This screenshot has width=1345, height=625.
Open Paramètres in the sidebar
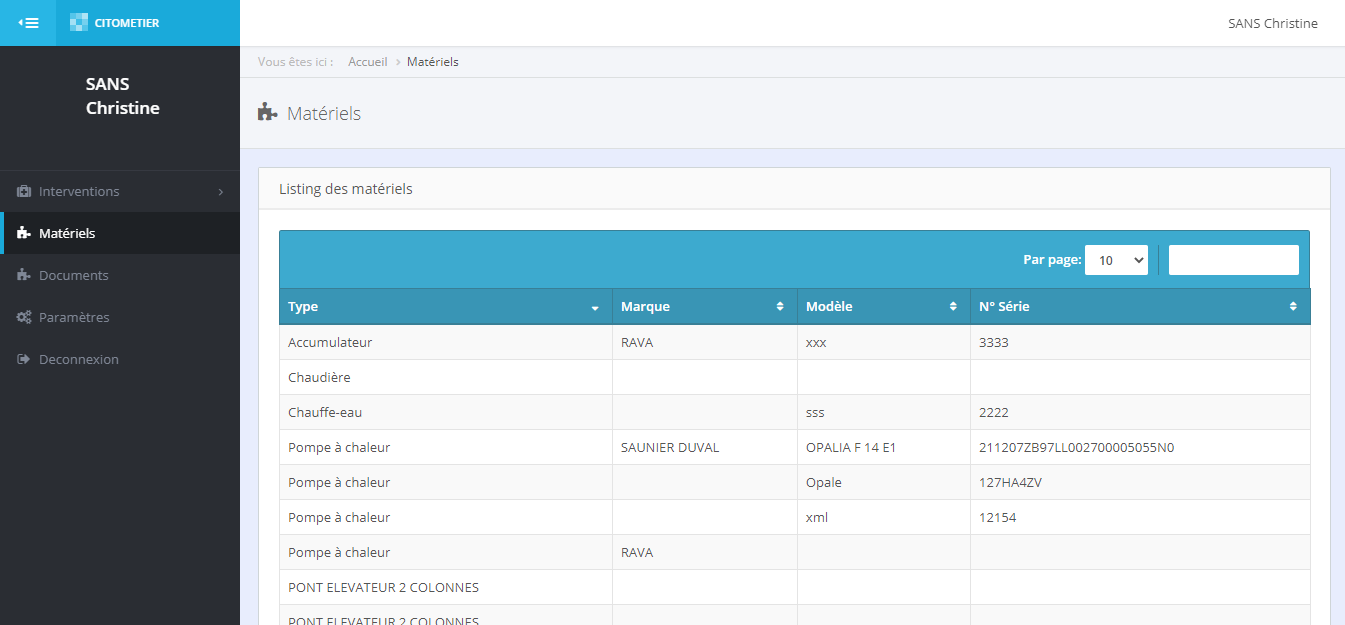(120, 317)
